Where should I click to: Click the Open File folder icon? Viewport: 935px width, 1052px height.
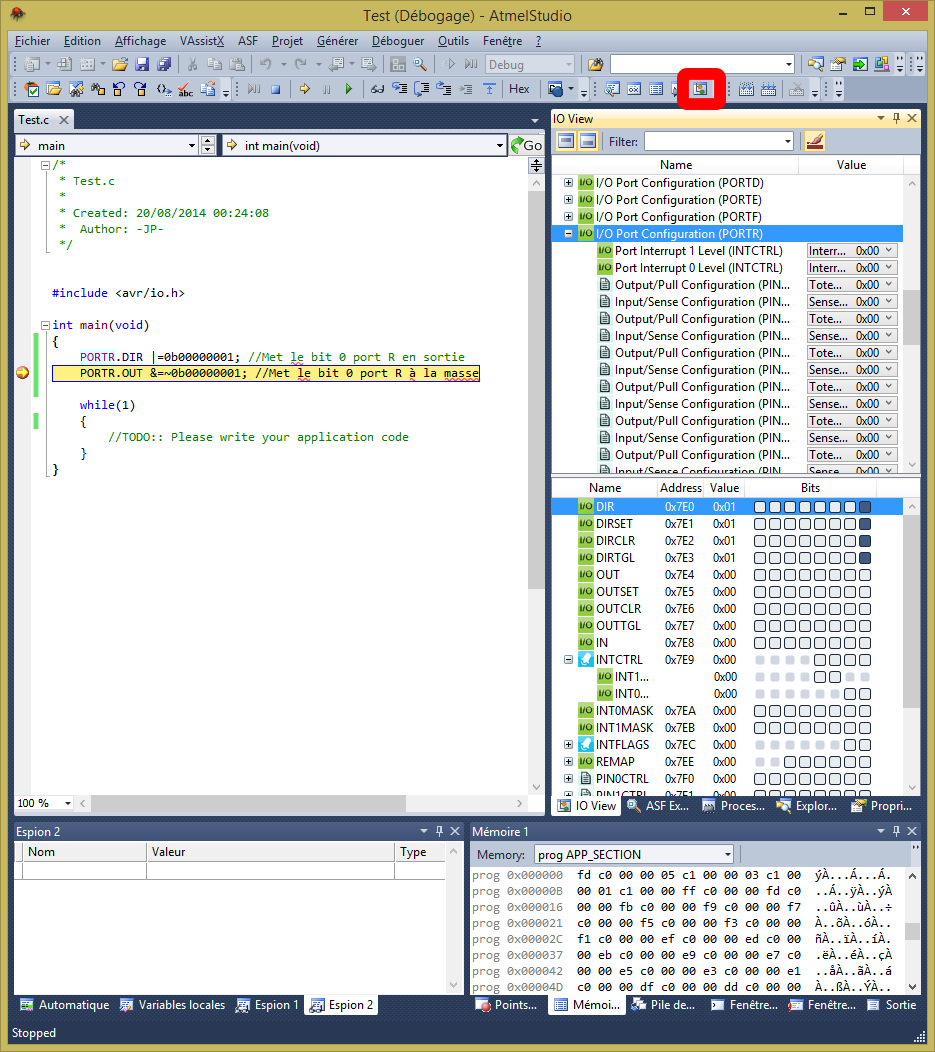120,64
